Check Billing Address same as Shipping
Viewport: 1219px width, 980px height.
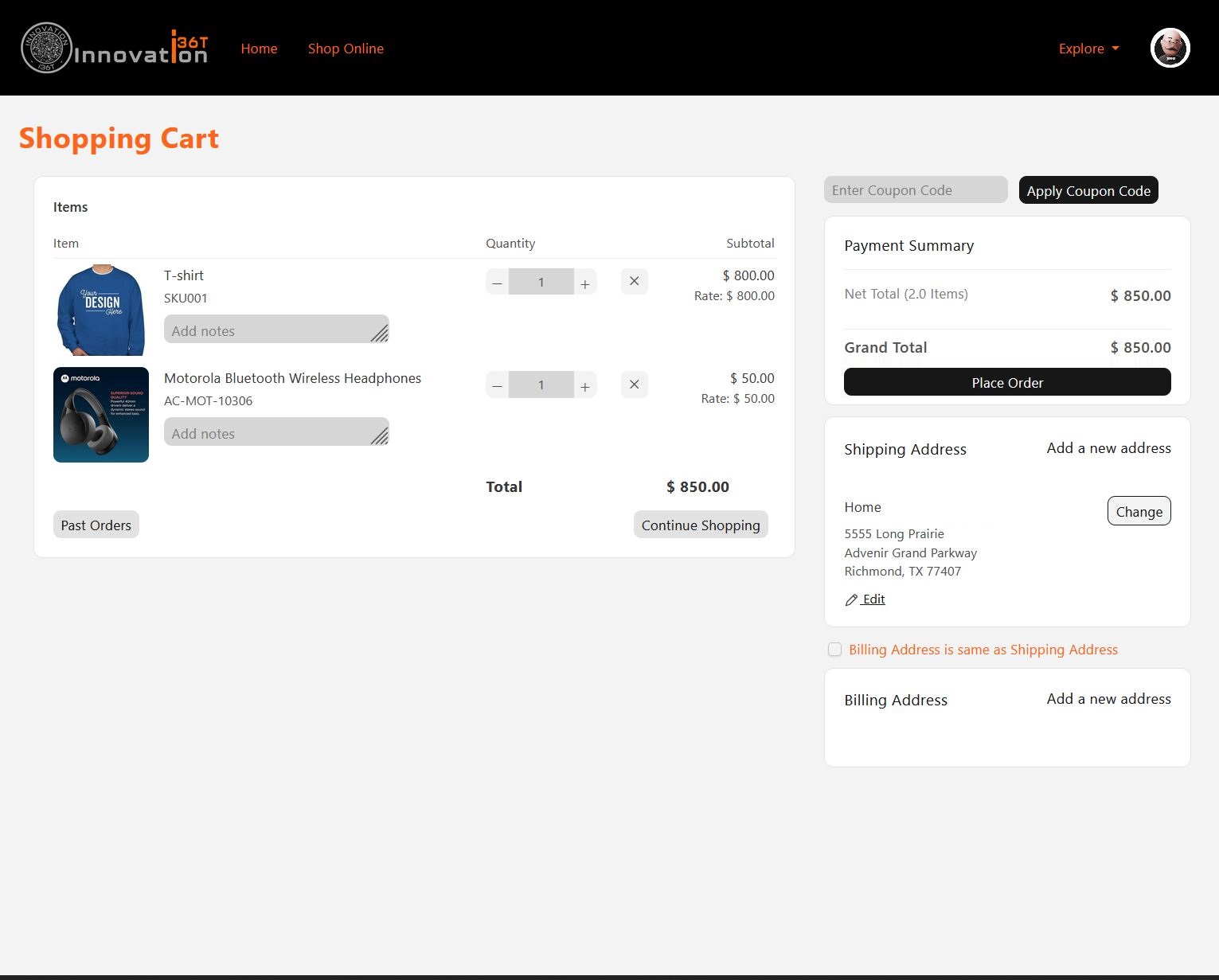[x=834, y=650]
